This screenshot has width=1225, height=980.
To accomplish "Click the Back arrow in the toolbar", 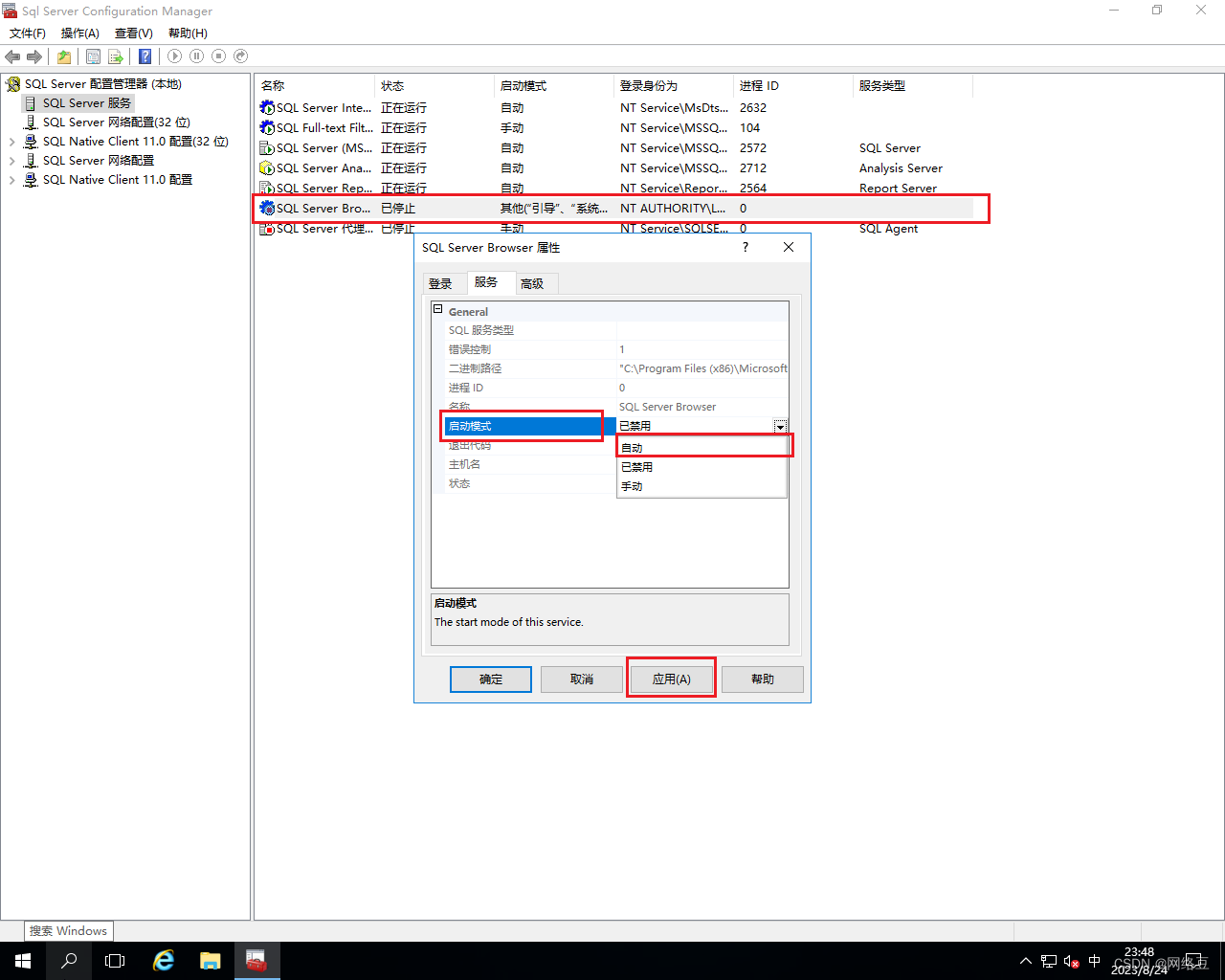I will point(12,56).
